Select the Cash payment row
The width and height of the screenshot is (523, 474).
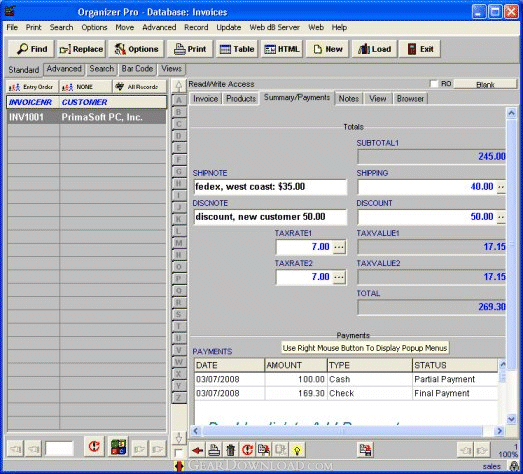click(346, 380)
